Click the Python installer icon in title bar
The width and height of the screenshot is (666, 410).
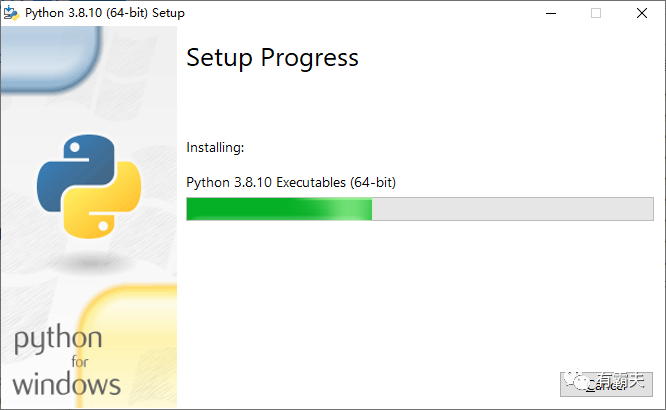tap(12, 13)
